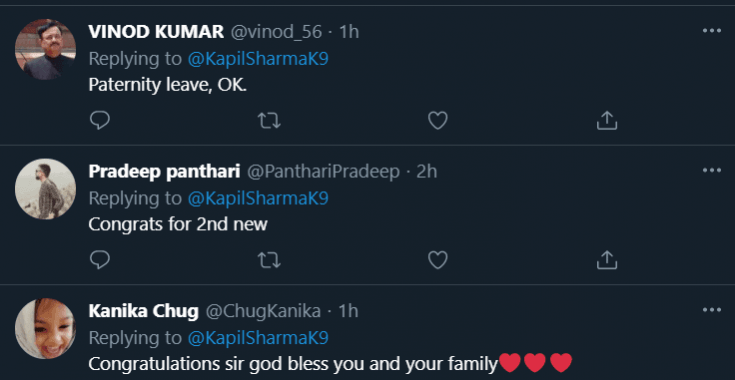
Task: Open more options for Pradeep panthari's tweet
Action: 712,170
